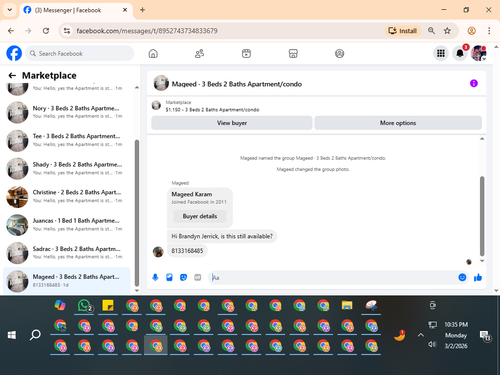Image resolution: width=500 pixels, height=375 pixels.
Task: Click the Mageed Karam name in card
Action: (x=192, y=194)
